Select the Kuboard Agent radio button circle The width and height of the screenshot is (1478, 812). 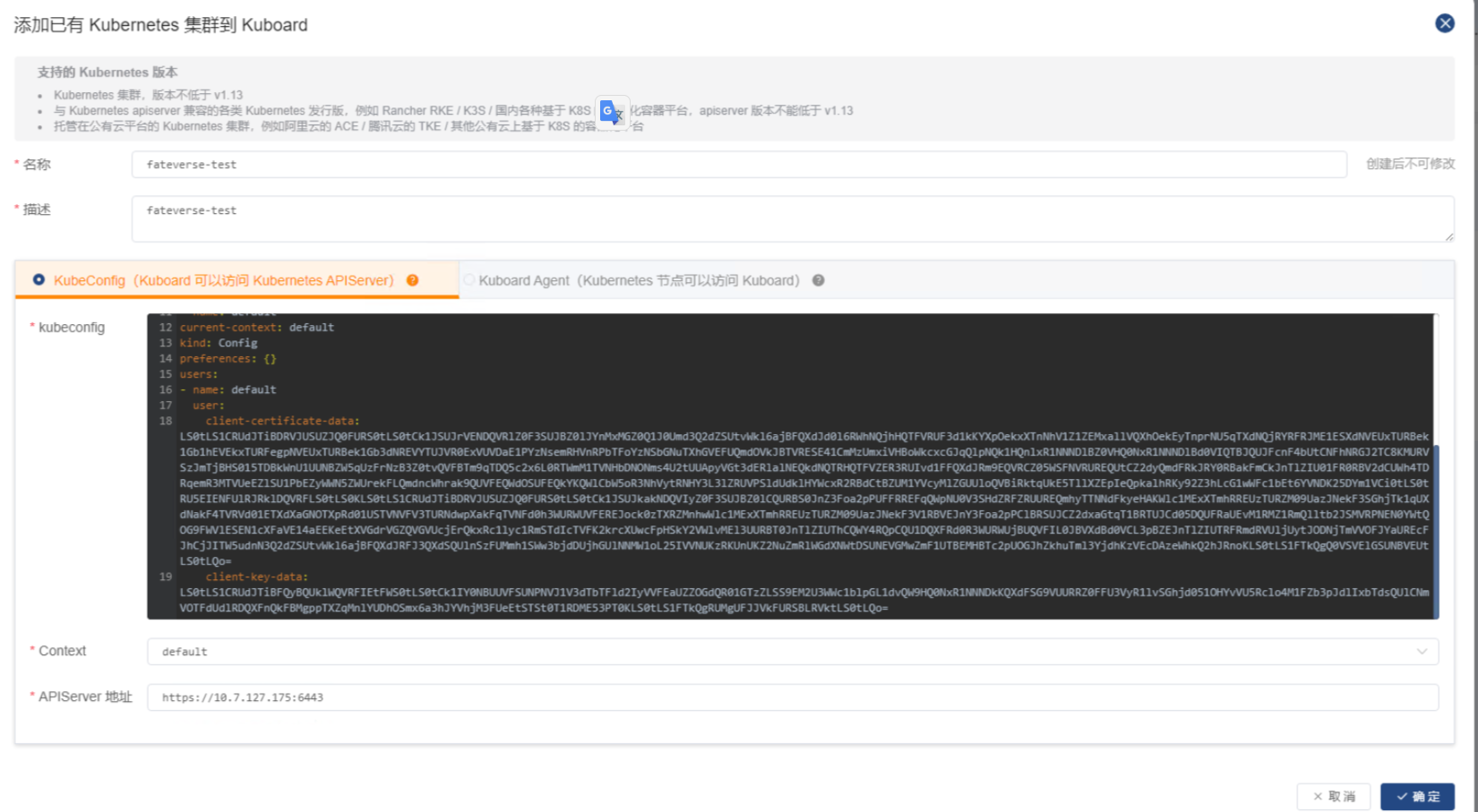tap(469, 280)
